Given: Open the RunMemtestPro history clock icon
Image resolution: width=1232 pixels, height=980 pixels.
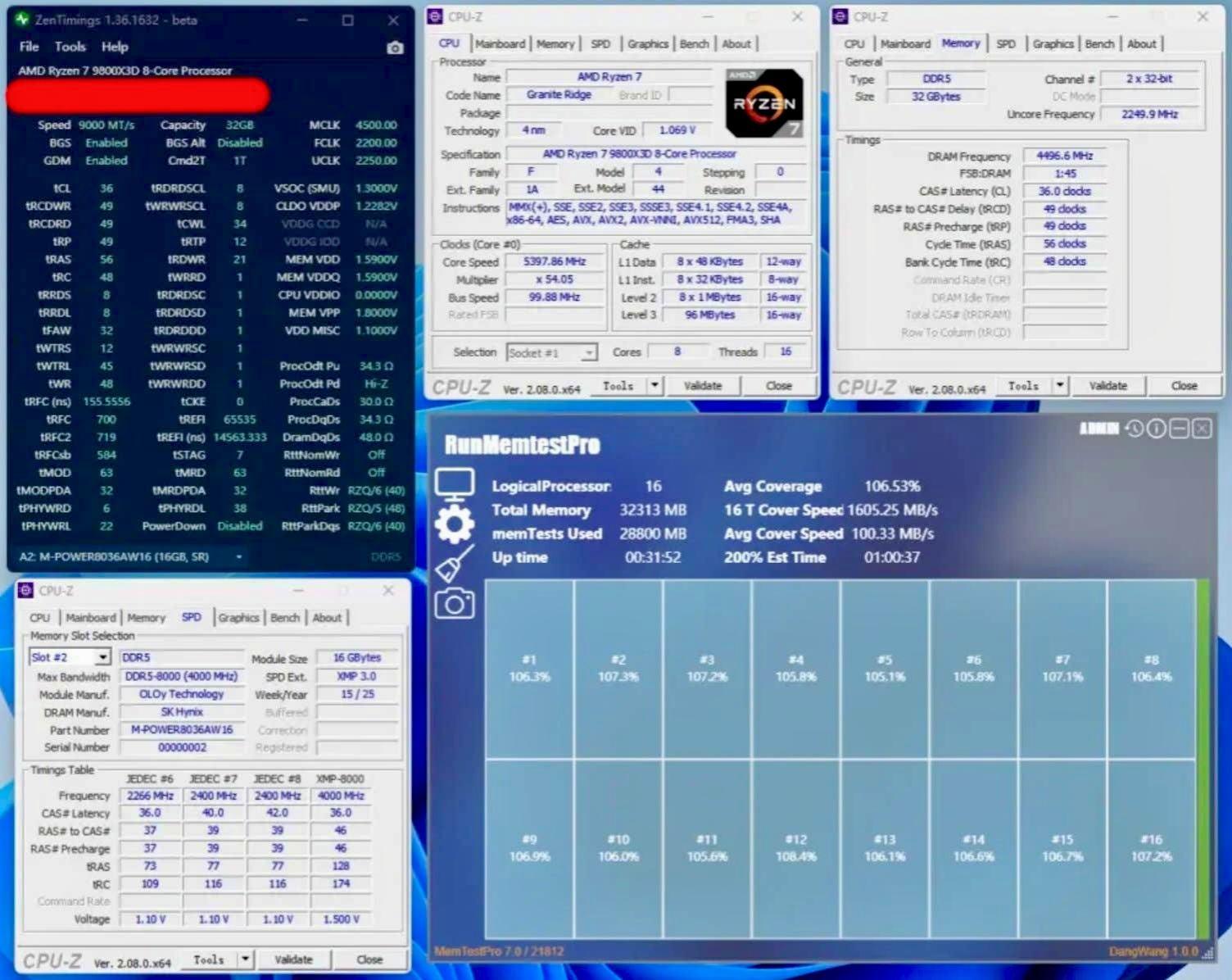Looking at the screenshot, I should coord(1135,429).
